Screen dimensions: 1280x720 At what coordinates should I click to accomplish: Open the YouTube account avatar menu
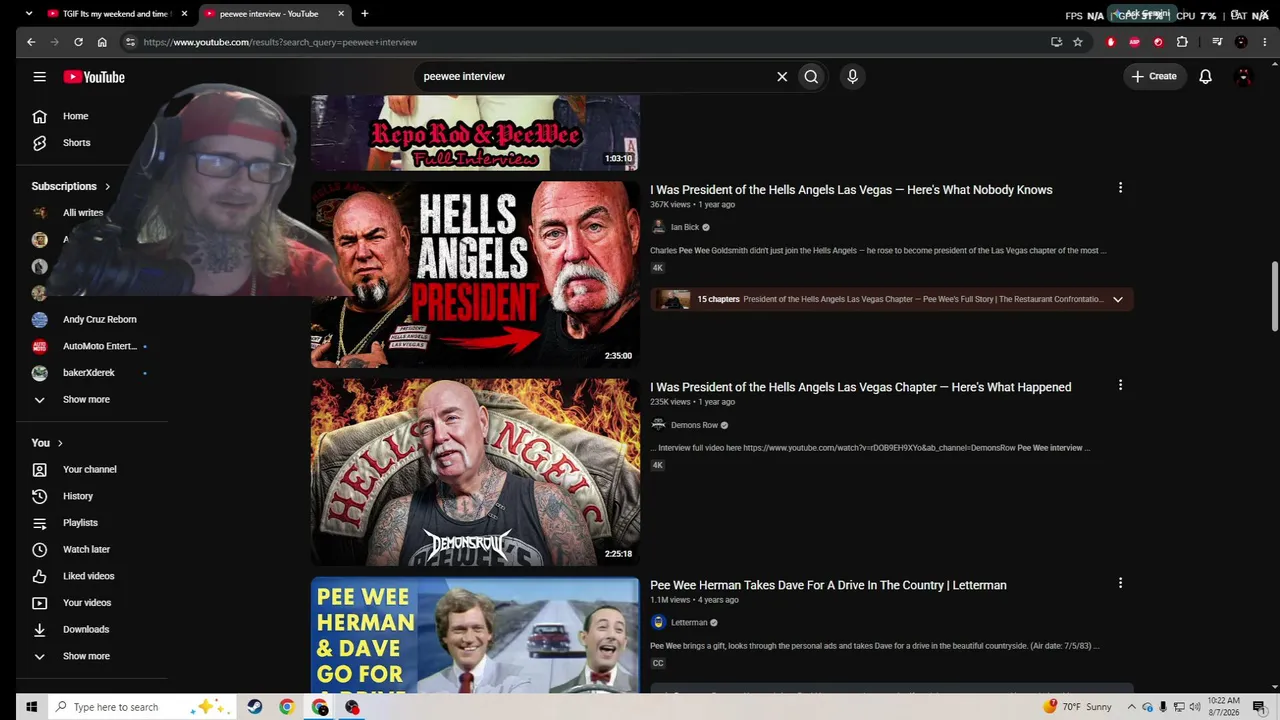pos(1244,76)
